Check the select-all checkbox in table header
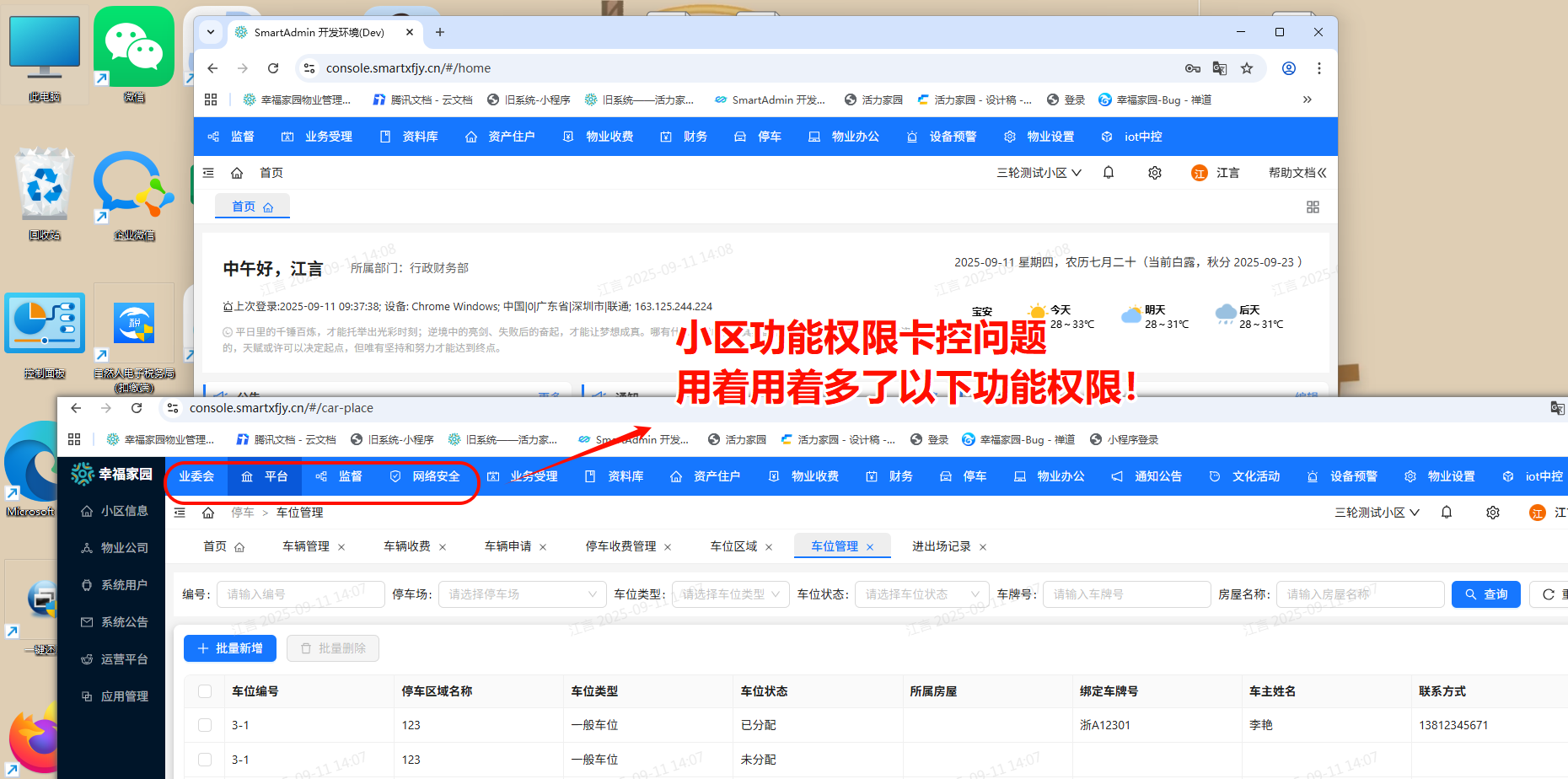This screenshot has height=779, width=1568. click(205, 690)
